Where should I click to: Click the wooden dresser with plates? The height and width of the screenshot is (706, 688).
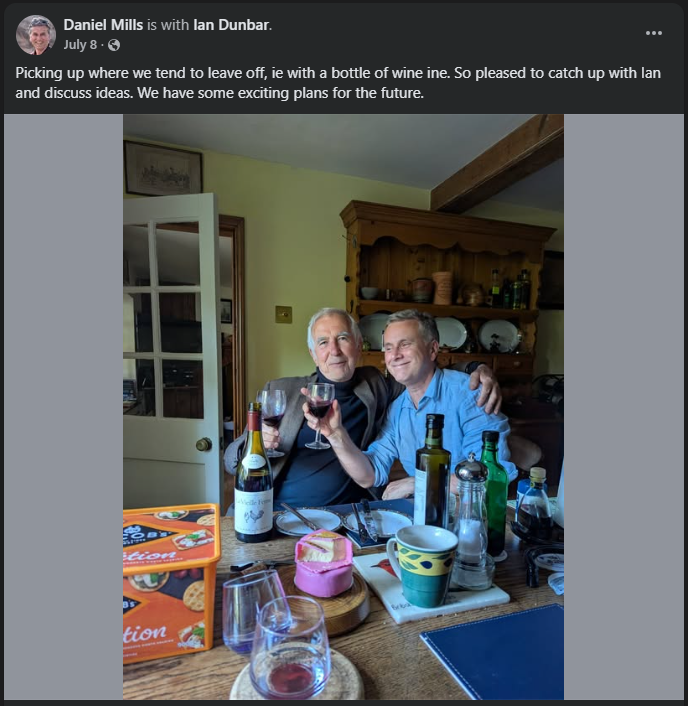coord(446,280)
